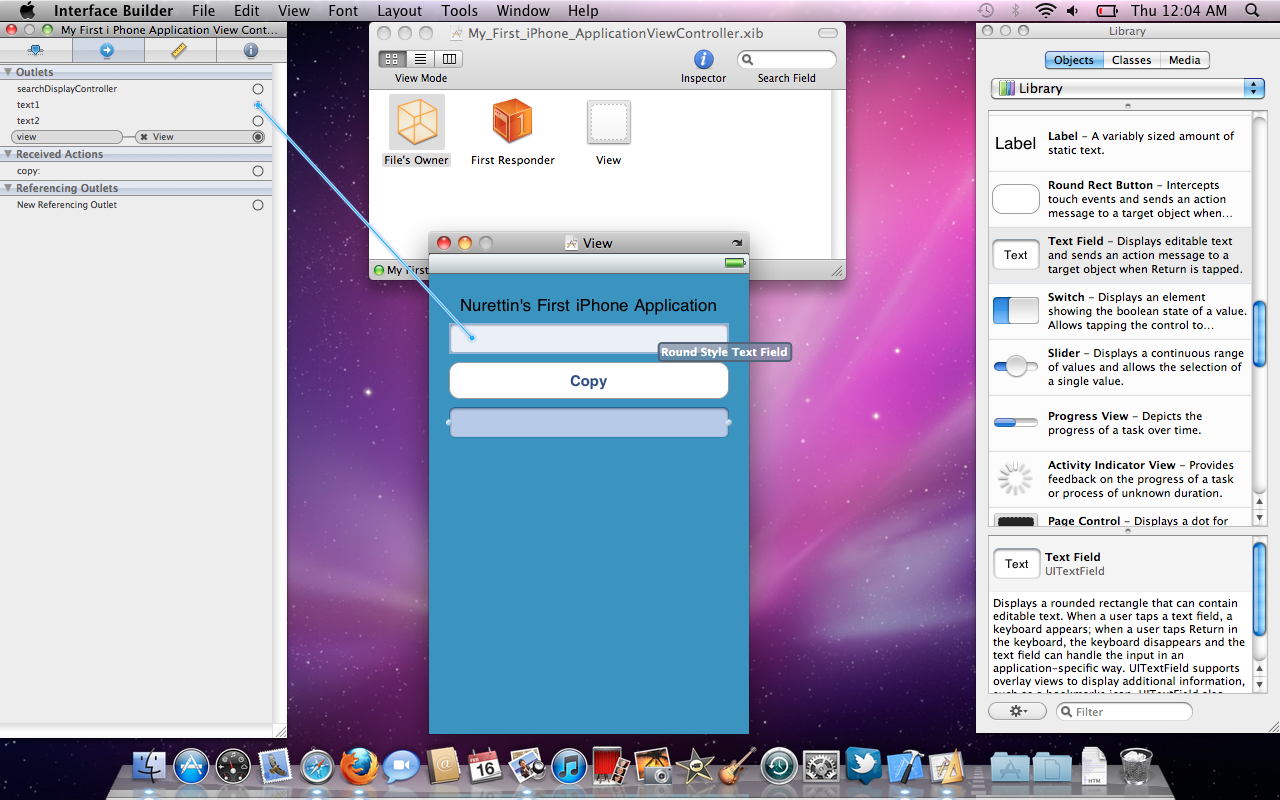Click the xib Search Field box
This screenshot has height=800, width=1280.
tap(787, 60)
